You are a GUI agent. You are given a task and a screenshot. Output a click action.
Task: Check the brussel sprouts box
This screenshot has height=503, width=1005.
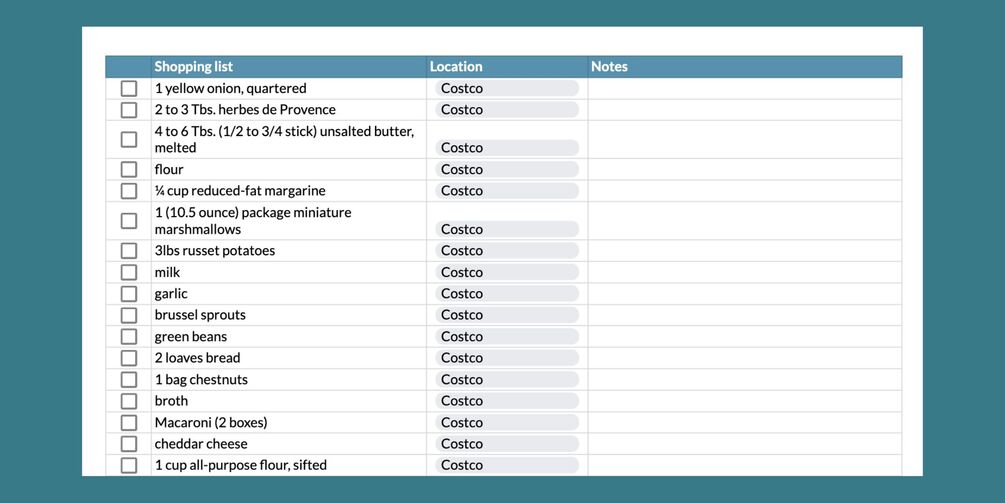tap(129, 315)
